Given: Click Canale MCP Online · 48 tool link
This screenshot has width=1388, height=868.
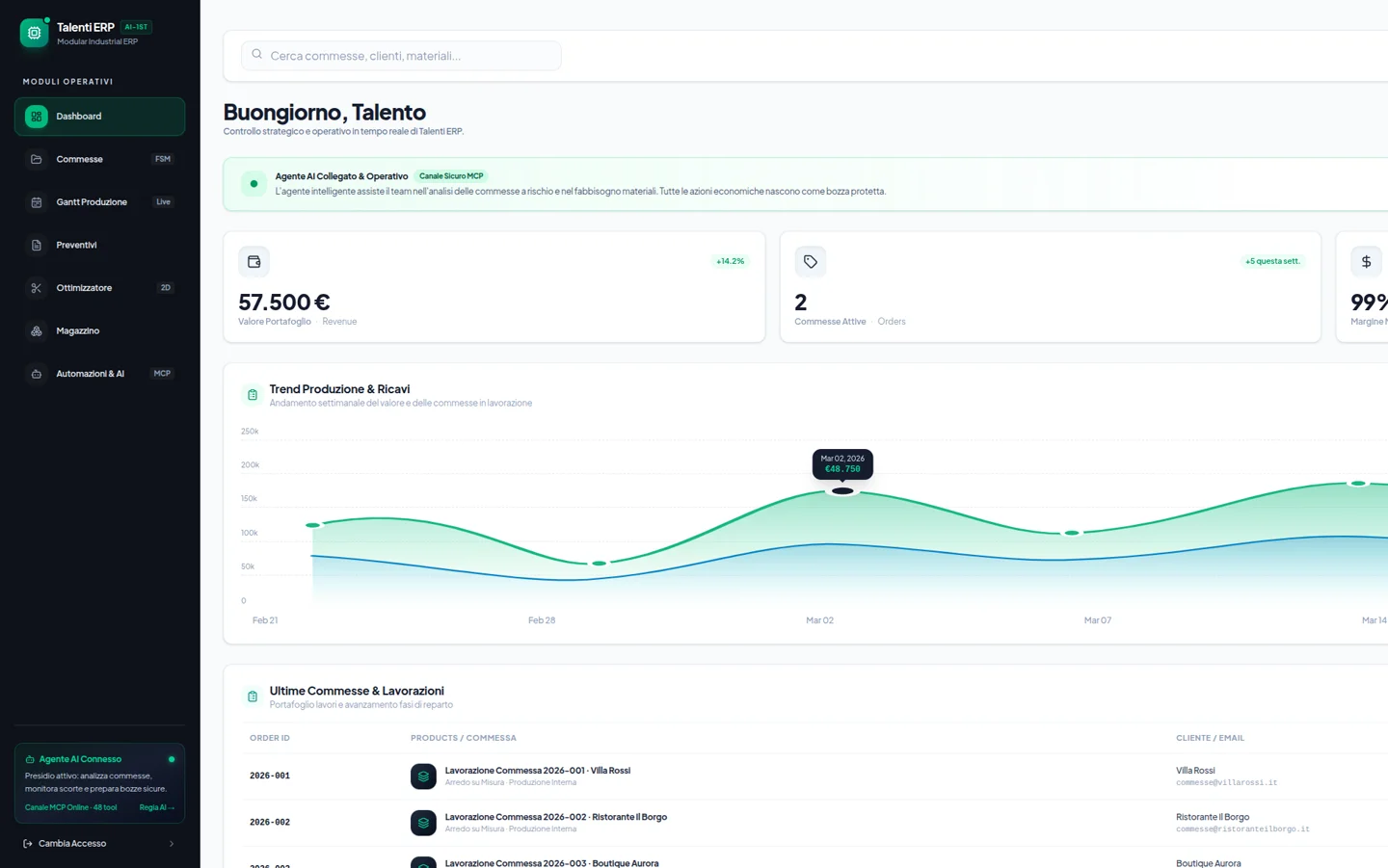Looking at the screenshot, I should point(71,807).
